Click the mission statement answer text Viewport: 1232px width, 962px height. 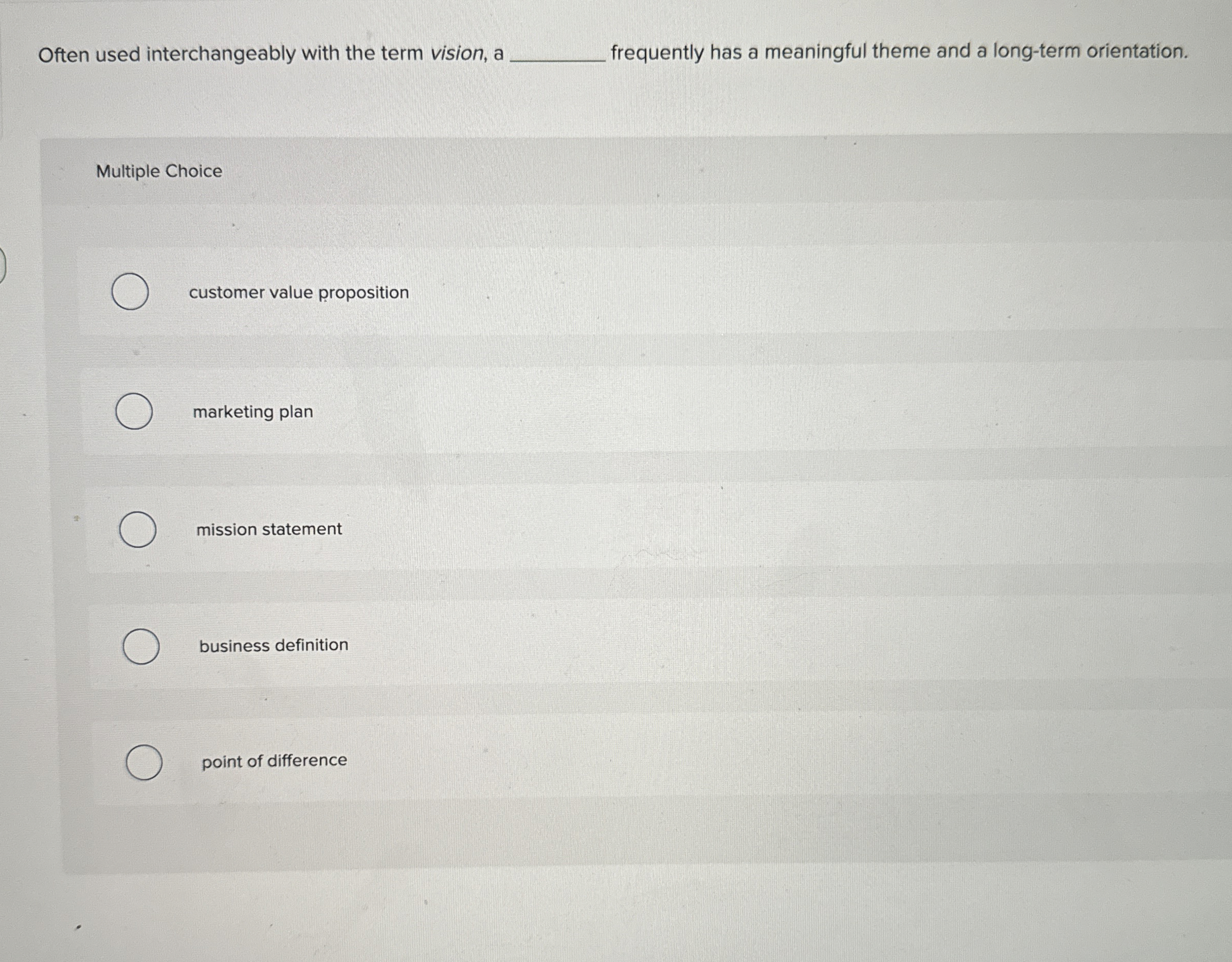click(269, 529)
